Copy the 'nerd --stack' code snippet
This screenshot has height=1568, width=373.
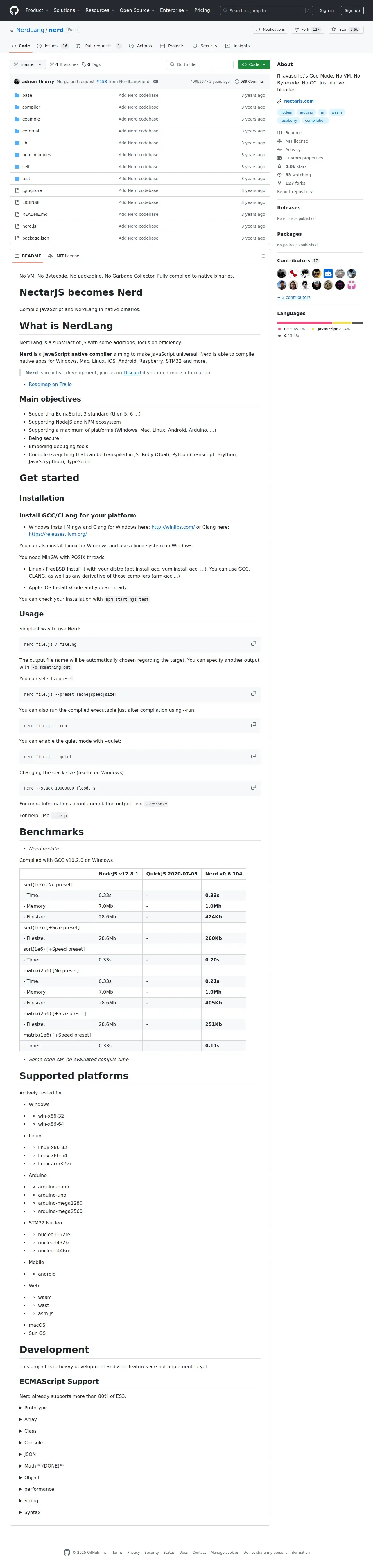254,787
